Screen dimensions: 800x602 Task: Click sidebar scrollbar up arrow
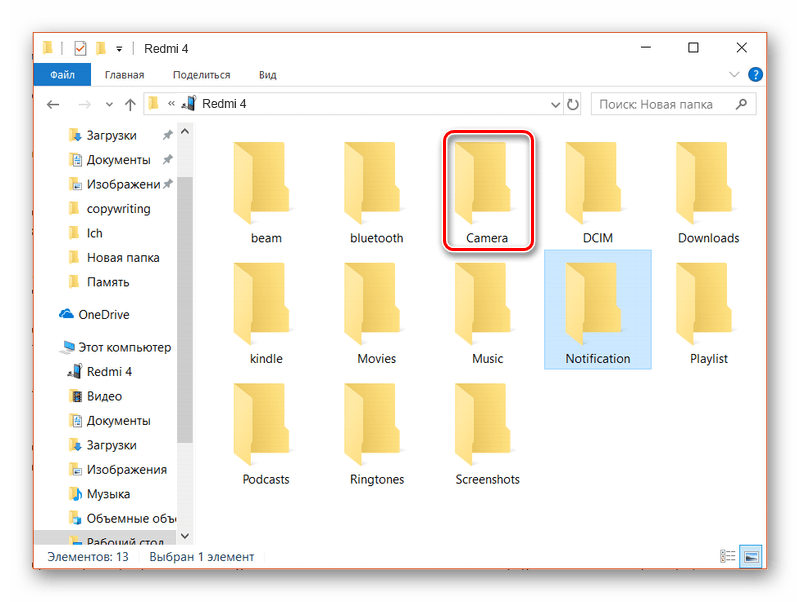(x=185, y=132)
